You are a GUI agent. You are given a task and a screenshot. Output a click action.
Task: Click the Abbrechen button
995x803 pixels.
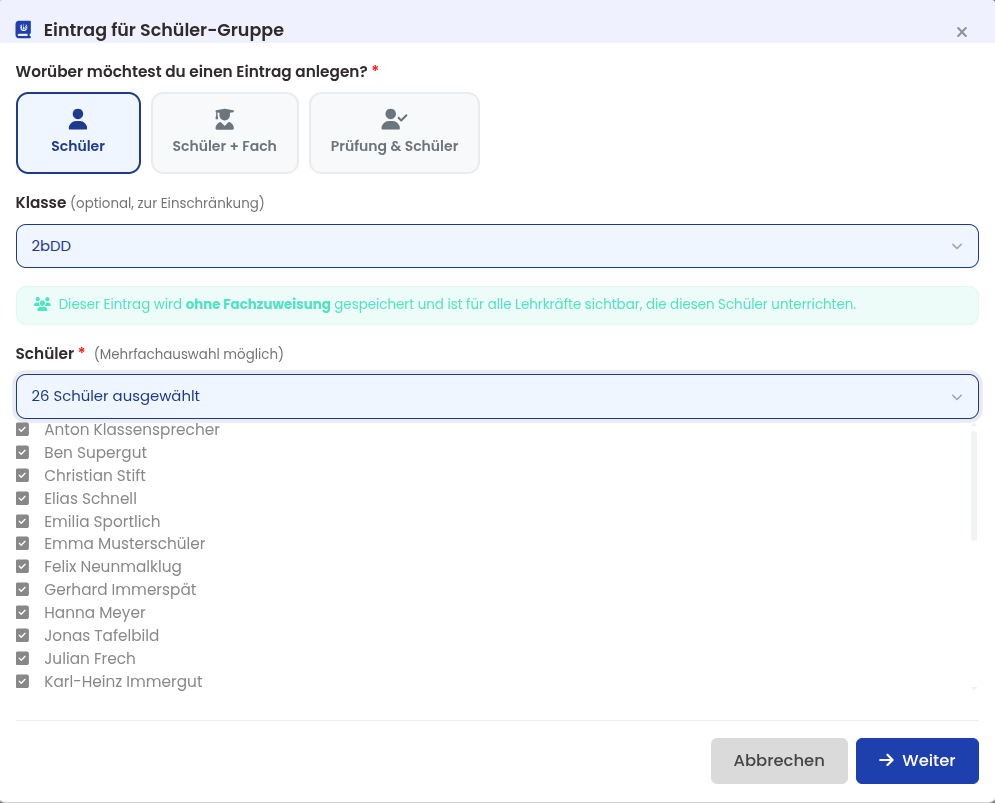pyautogui.click(x=779, y=760)
